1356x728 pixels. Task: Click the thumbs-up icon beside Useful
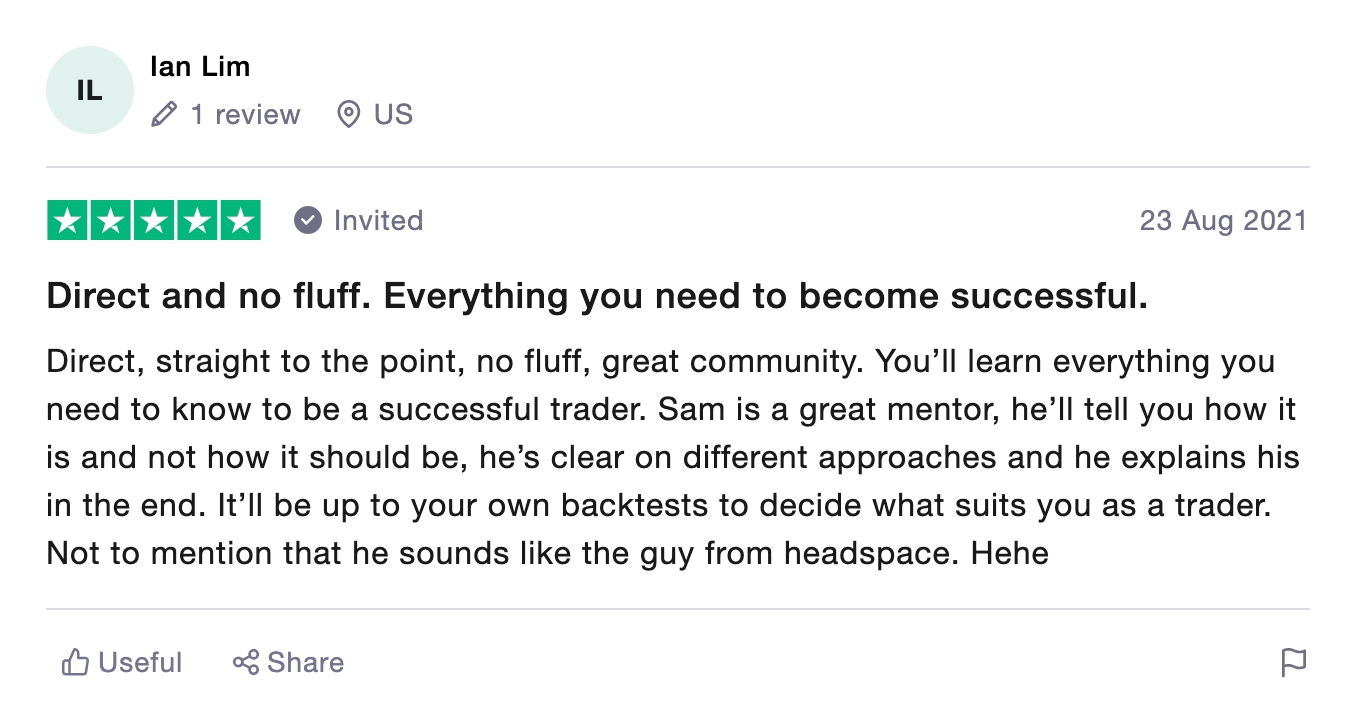point(75,663)
